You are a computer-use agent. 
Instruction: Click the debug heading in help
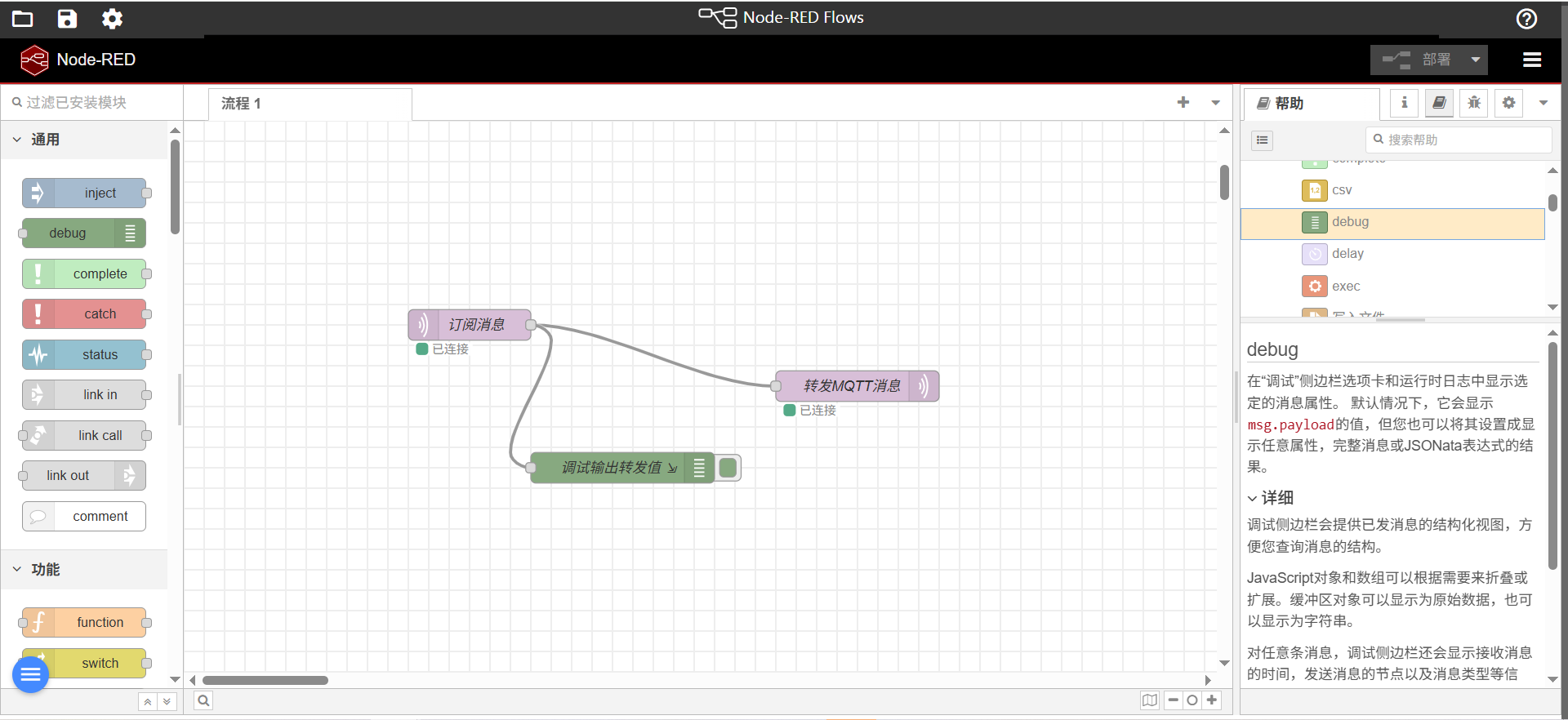tap(1272, 349)
